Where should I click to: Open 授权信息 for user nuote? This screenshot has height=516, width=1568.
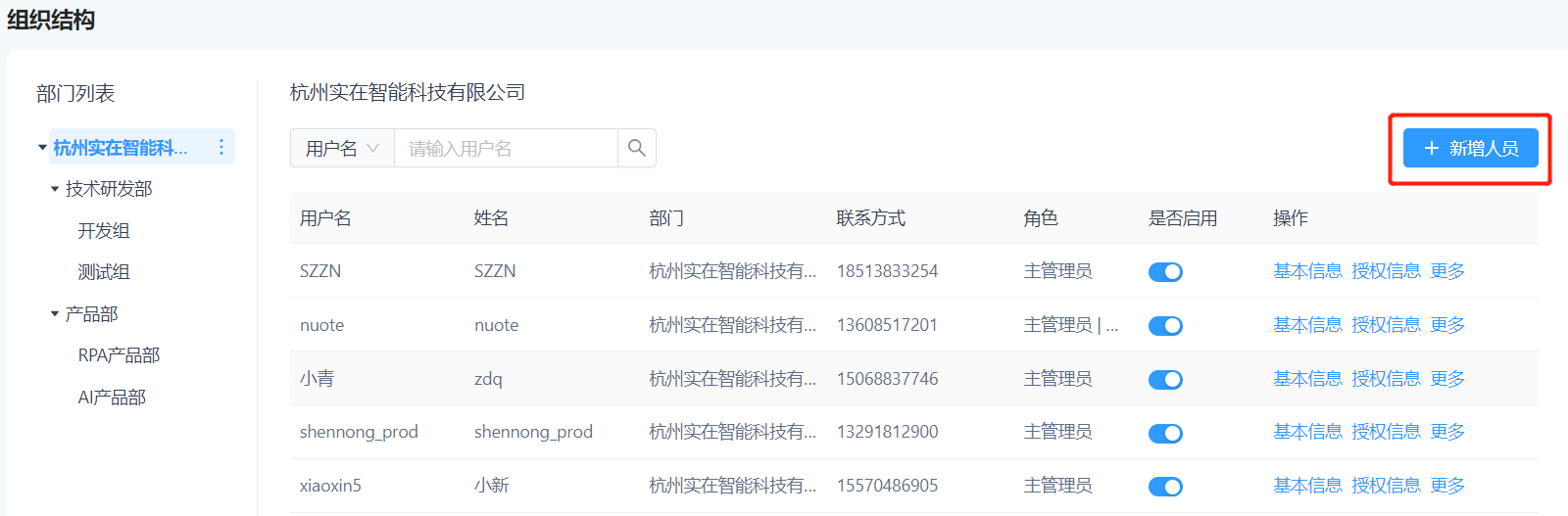click(x=1385, y=325)
